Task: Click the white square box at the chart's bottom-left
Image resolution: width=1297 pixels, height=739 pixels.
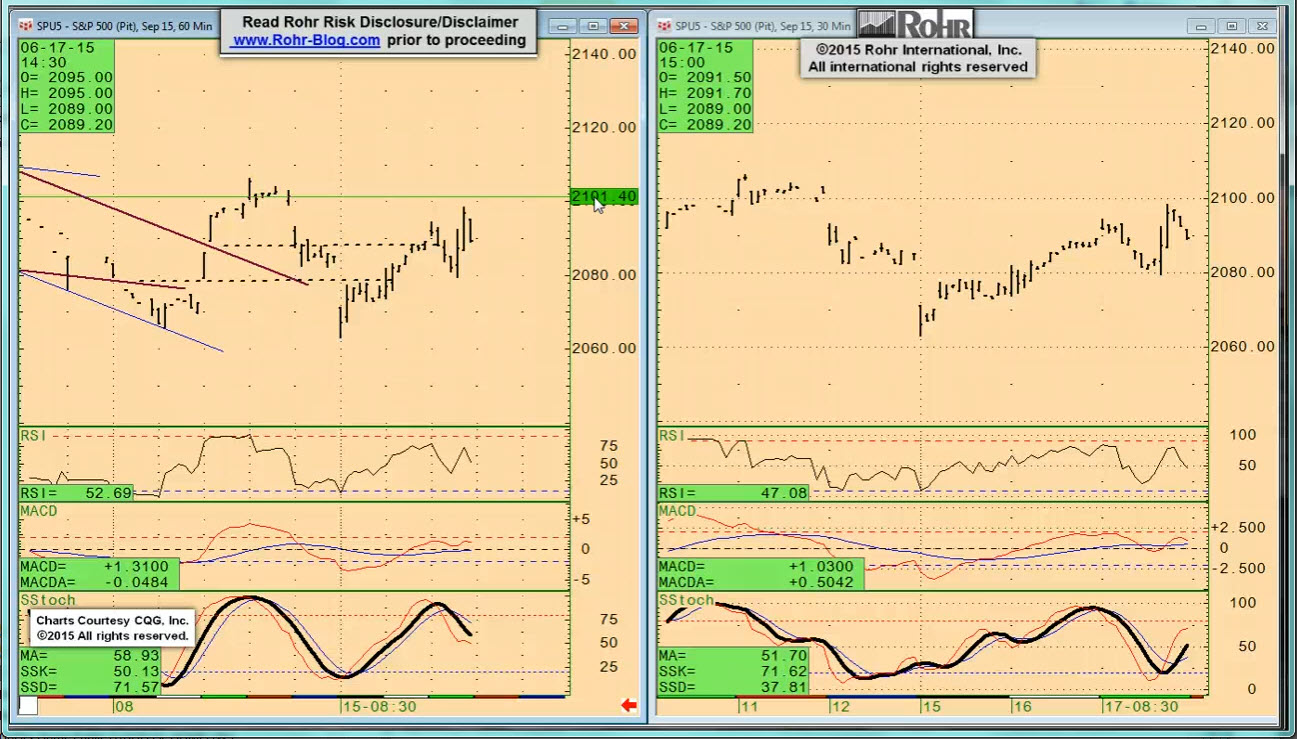Action: coord(28,706)
